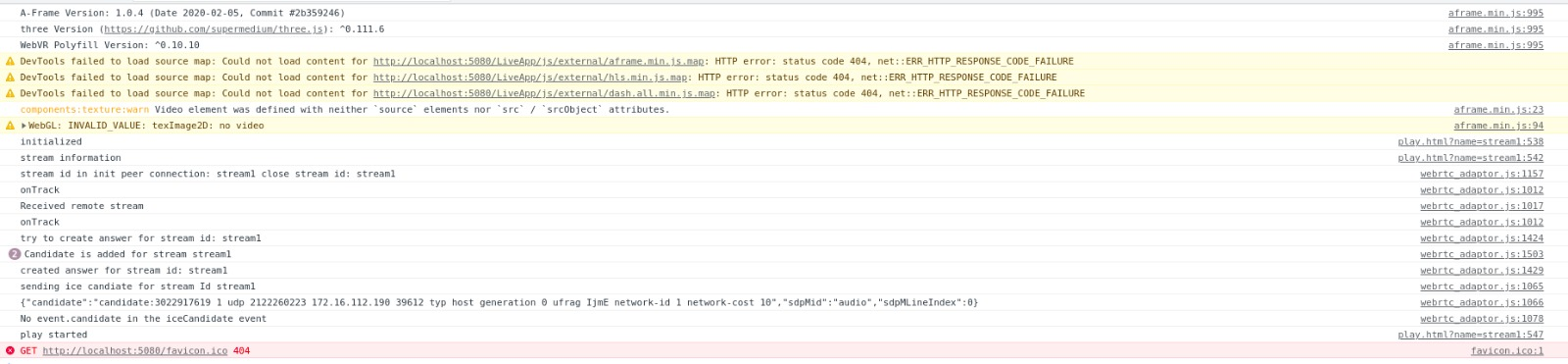Open source link webrtc_adaptor.js:1429

coord(1482,271)
